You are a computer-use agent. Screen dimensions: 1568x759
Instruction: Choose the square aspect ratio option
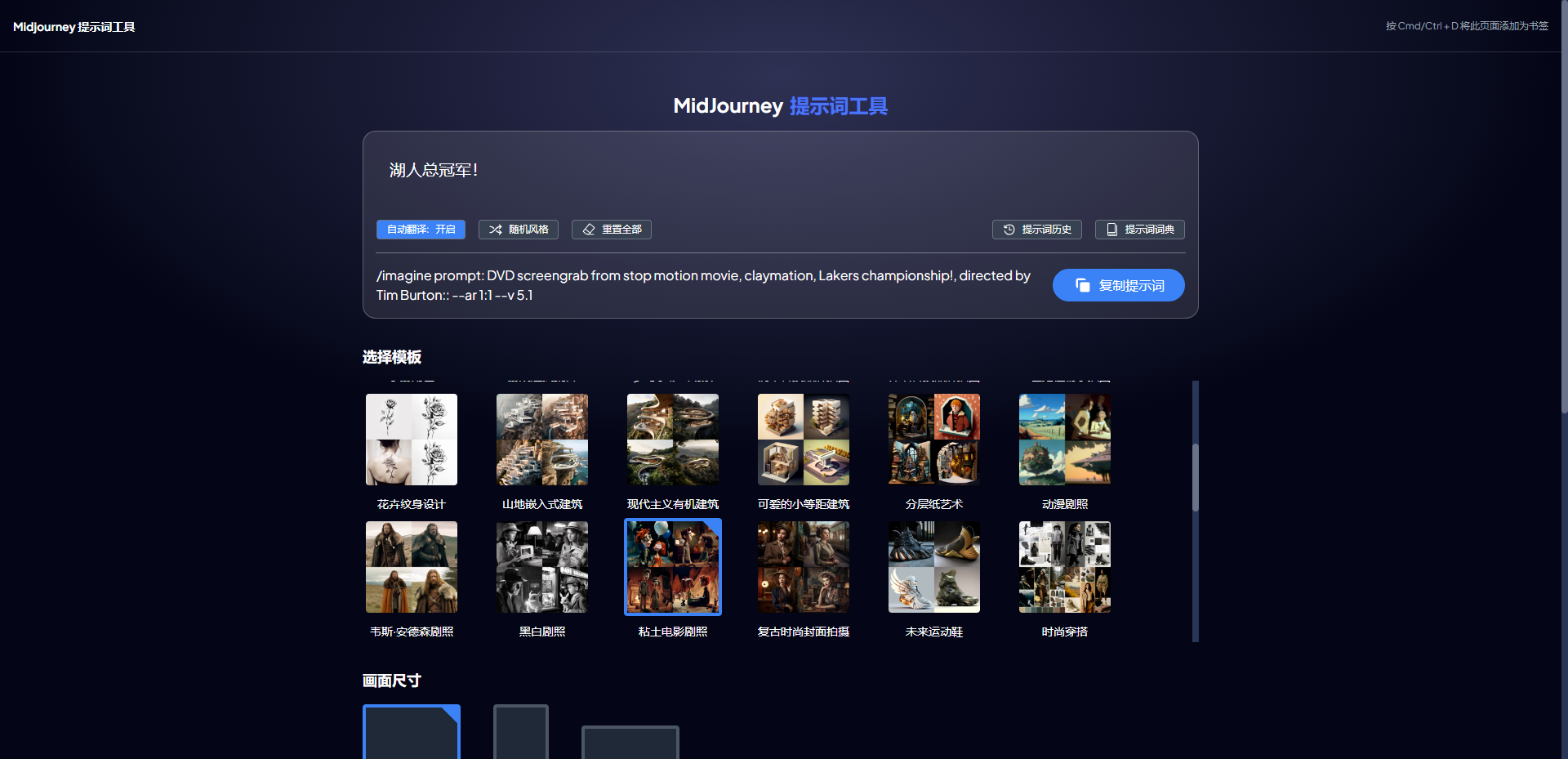pyautogui.click(x=412, y=732)
